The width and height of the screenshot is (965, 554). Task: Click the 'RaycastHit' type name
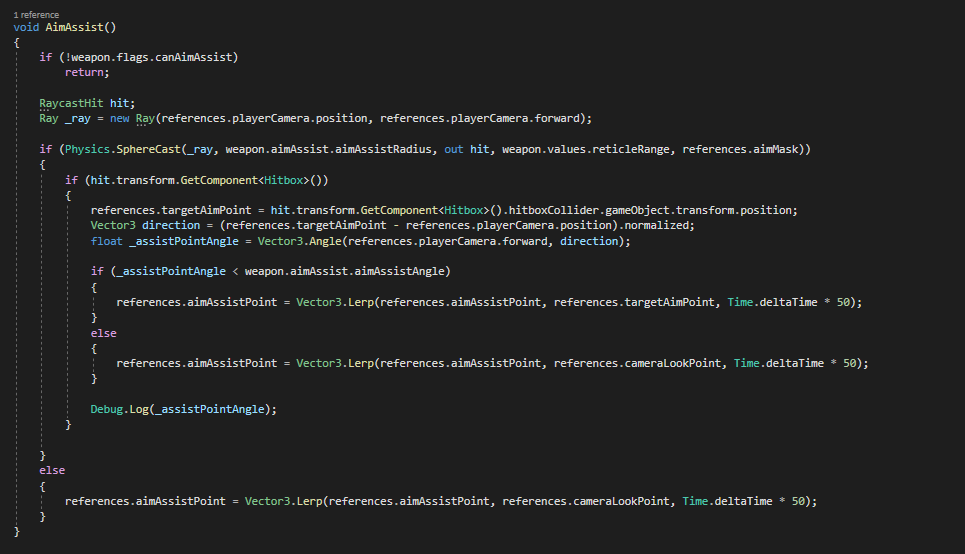[x=71, y=103]
